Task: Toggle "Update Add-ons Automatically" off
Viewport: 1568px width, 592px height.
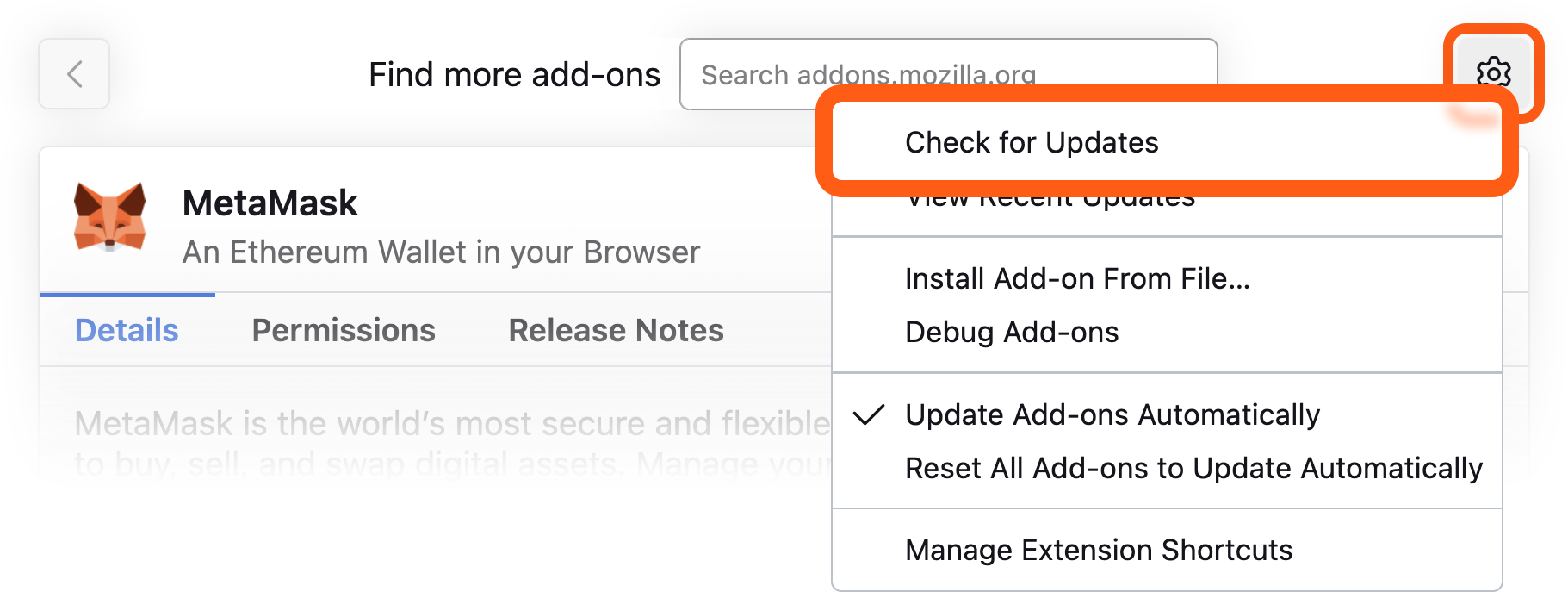Action: click(x=1112, y=414)
